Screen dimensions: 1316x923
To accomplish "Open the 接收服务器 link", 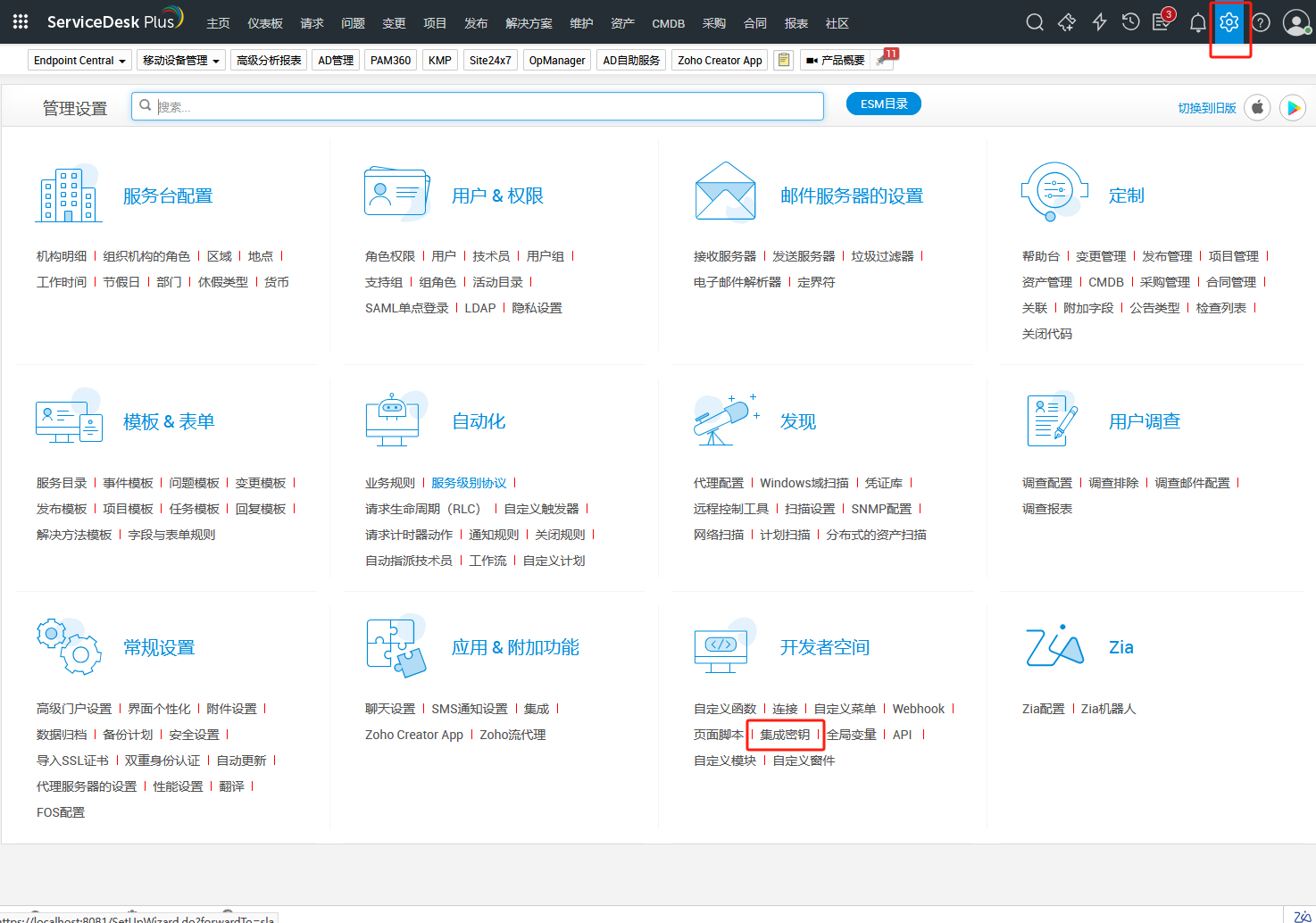I will (725, 256).
